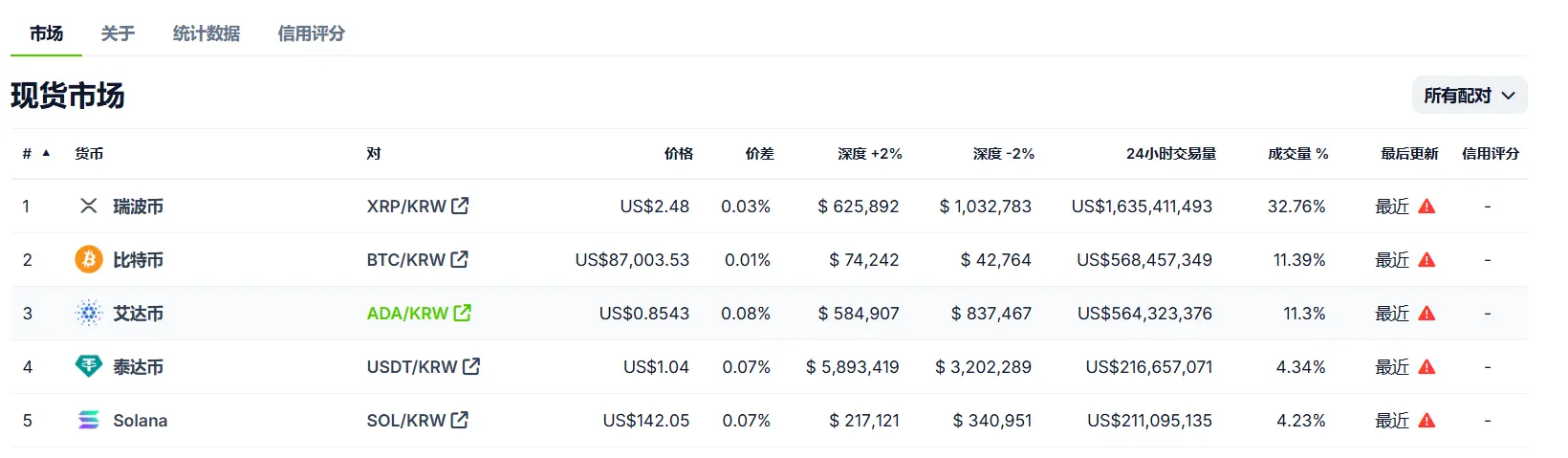
Task: Click warning triangle in 泰达币 row
Action: (x=1427, y=366)
